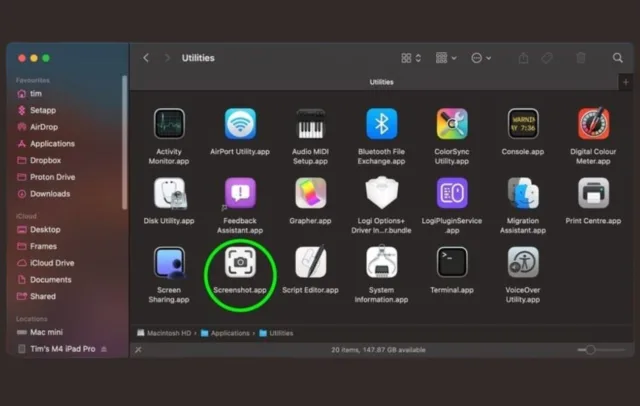
Task: Go forward with the right chevron
Action: tap(167, 58)
